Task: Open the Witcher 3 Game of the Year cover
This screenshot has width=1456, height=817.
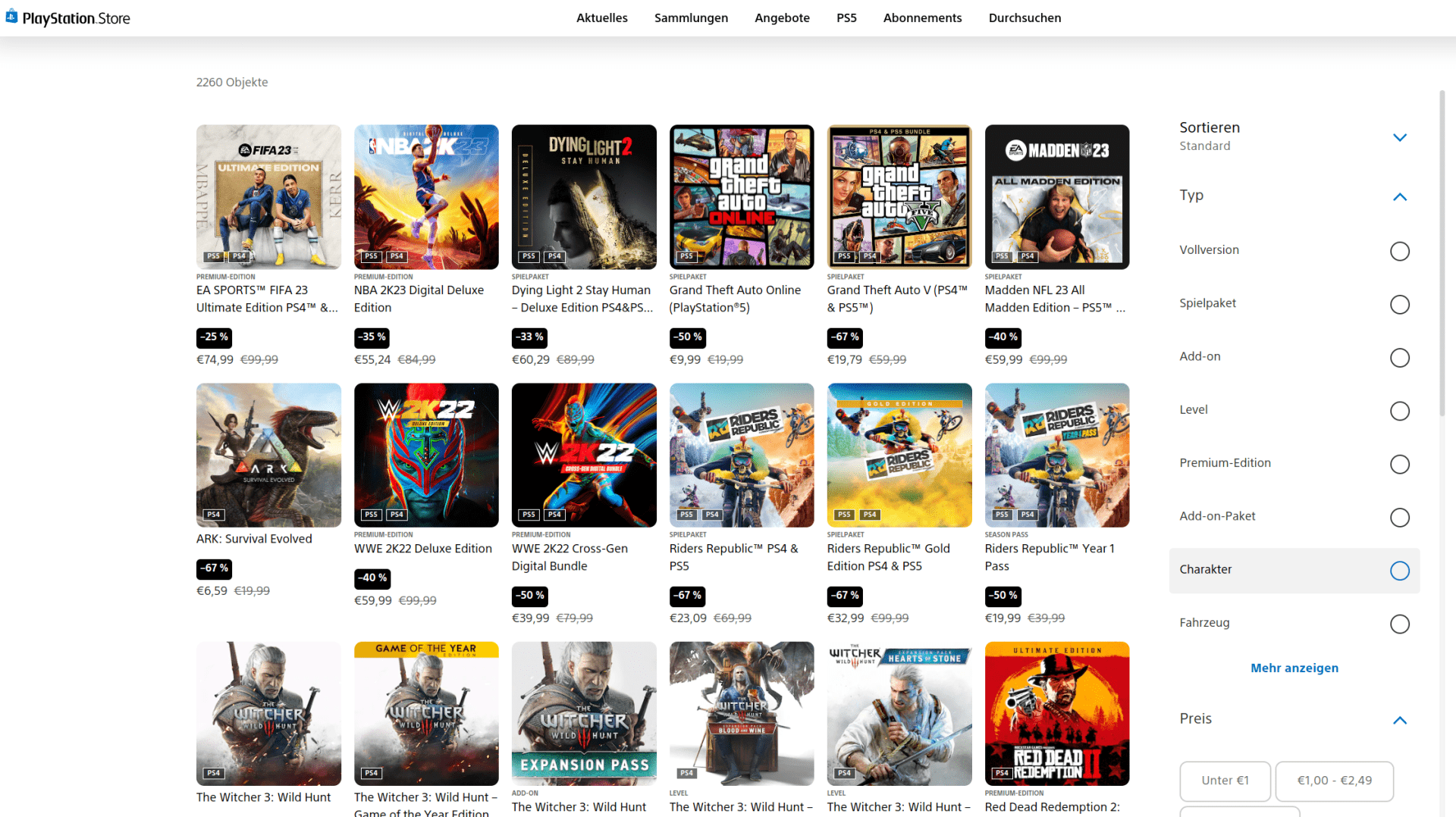Action: (x=426, y=714)
